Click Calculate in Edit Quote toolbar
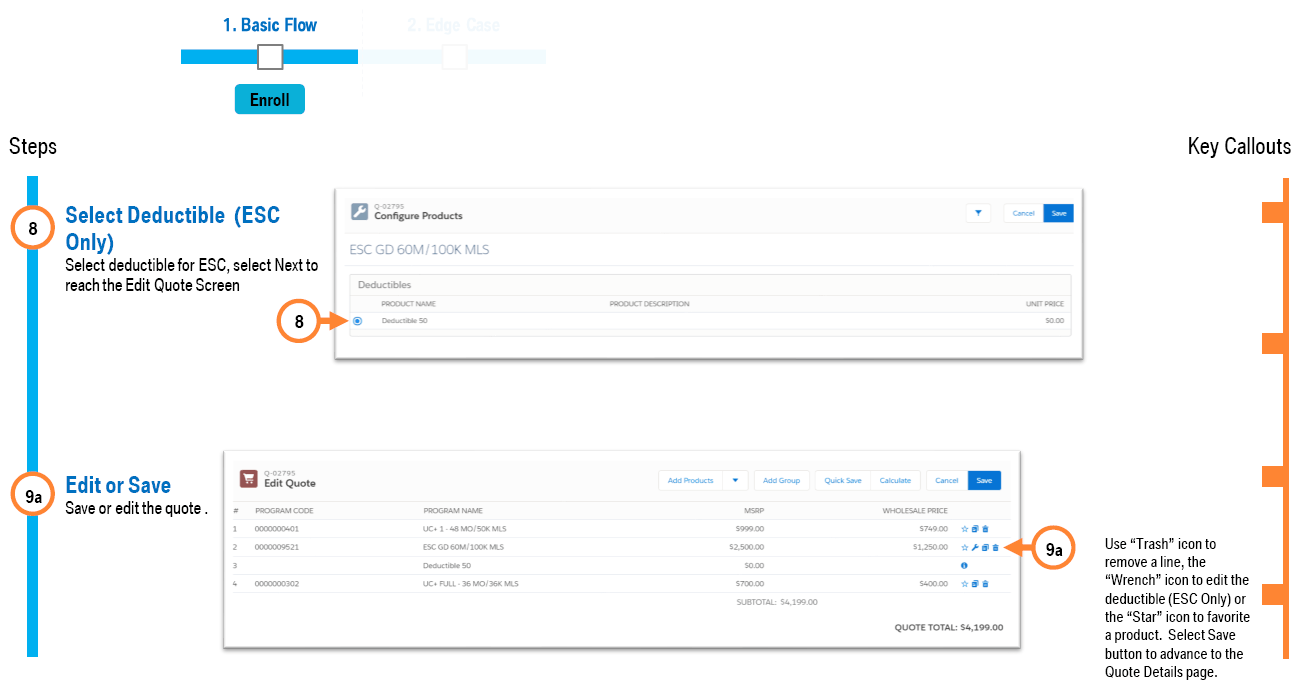Screen dimensions: 1300x689 tap(895, 480)
